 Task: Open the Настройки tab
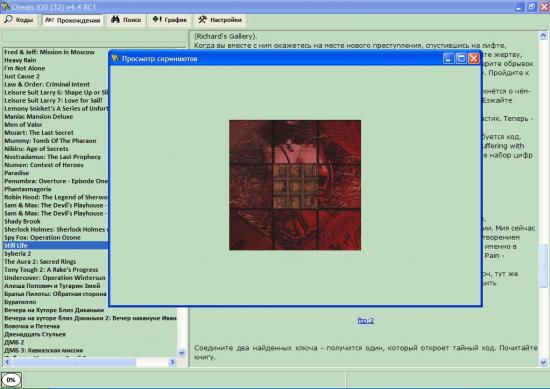(220, 20)
